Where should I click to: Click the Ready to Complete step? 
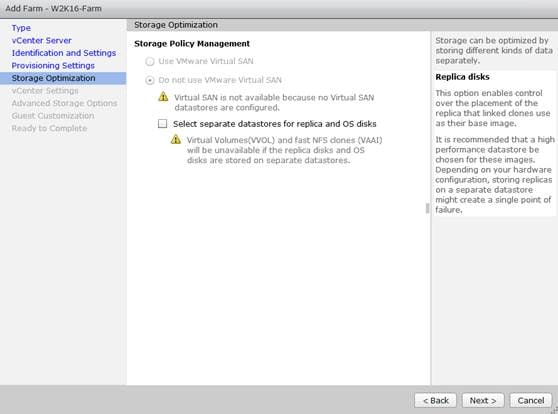(x=49, y=128)
